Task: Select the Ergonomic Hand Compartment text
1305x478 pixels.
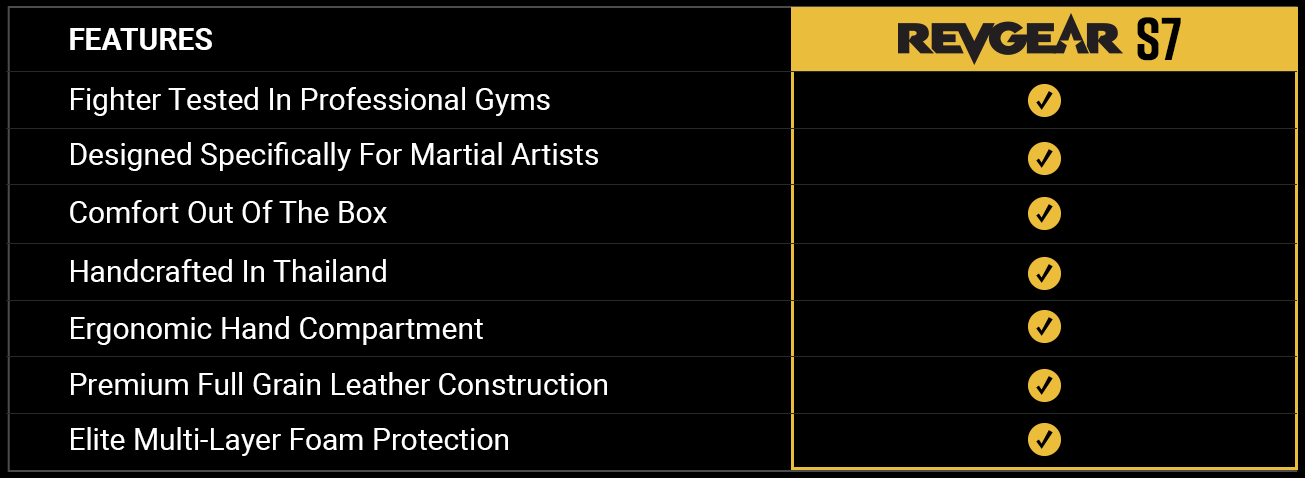Action: [x=276, y=329]
